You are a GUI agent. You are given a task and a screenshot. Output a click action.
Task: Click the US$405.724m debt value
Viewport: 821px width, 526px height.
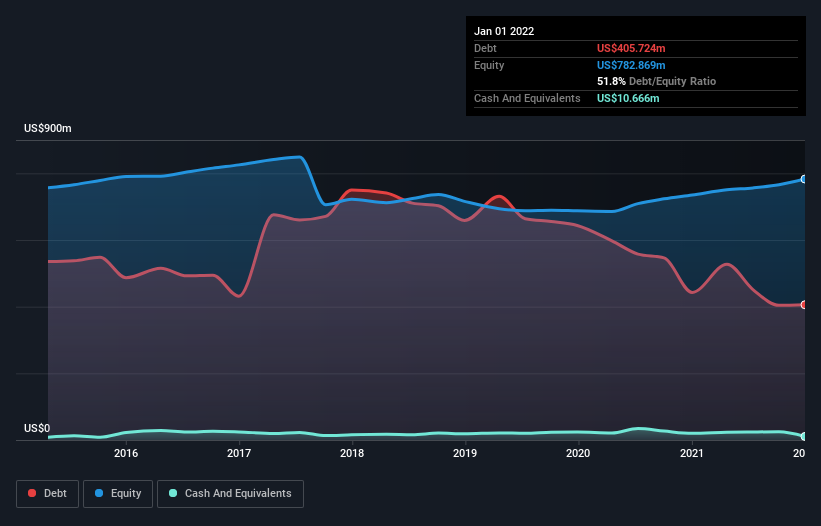point(631,48)
